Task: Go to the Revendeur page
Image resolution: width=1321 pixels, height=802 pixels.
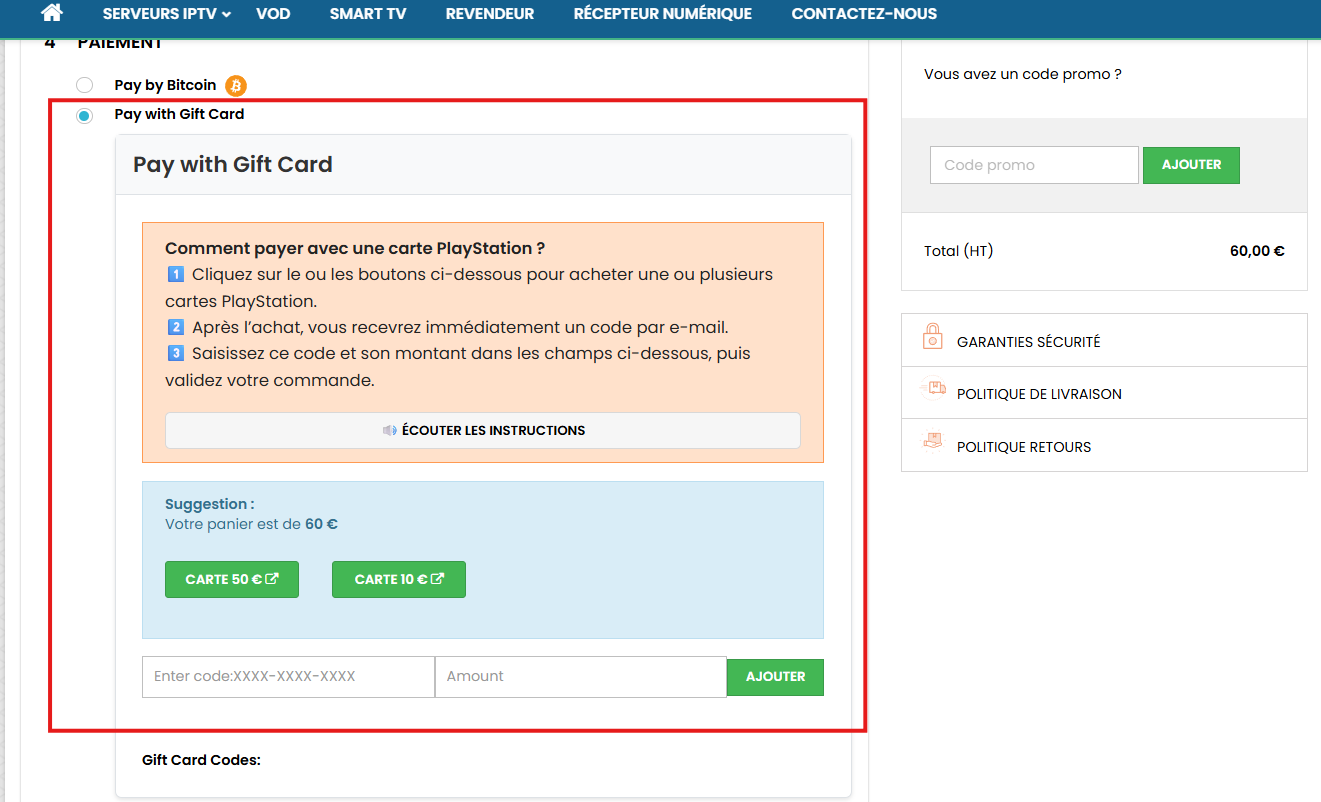Action: (x=489, y=14)
